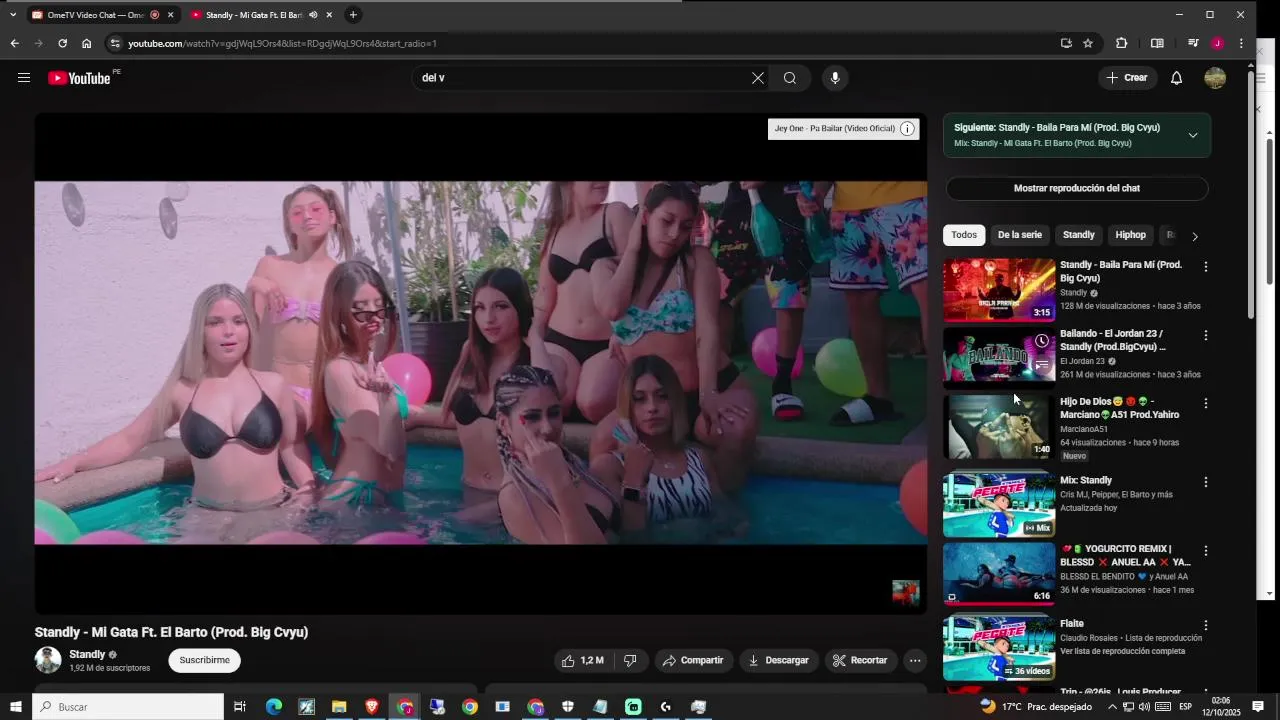The image size is (1280, 720).
Task: Open the YouTube account avatar menu
Action: [1215, 78]
